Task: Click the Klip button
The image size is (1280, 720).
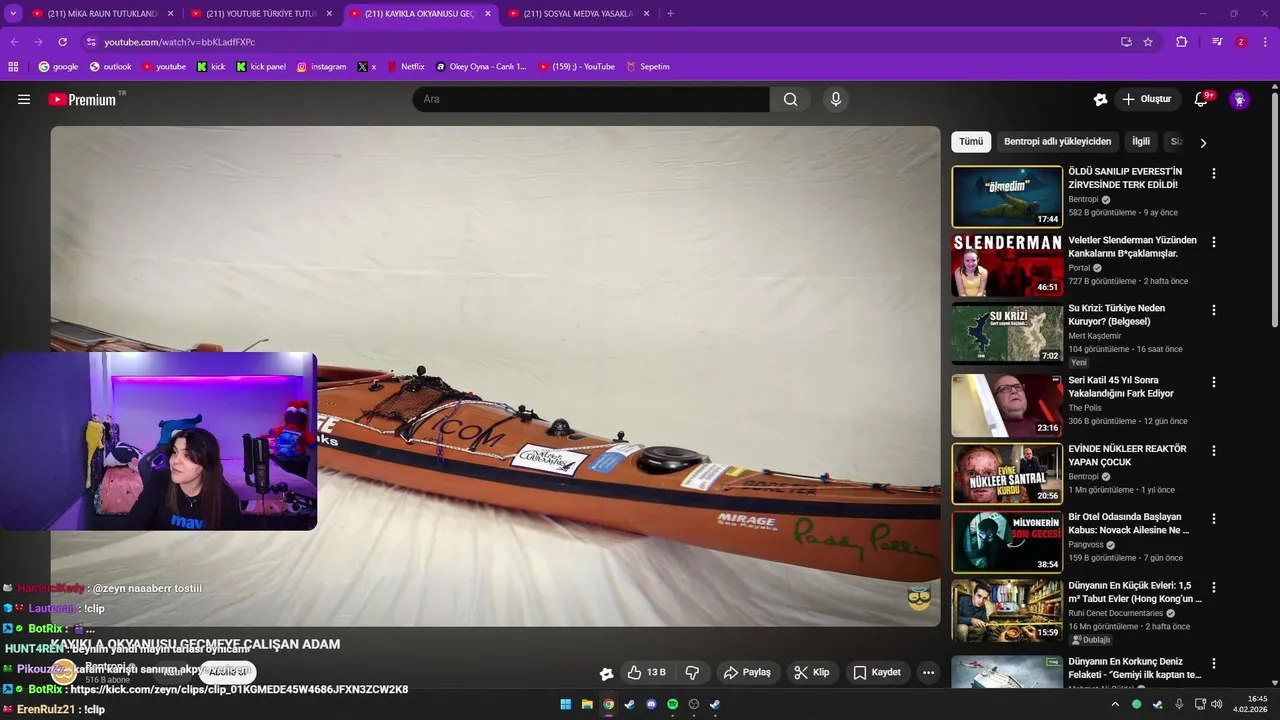Action: click(812, 672)
